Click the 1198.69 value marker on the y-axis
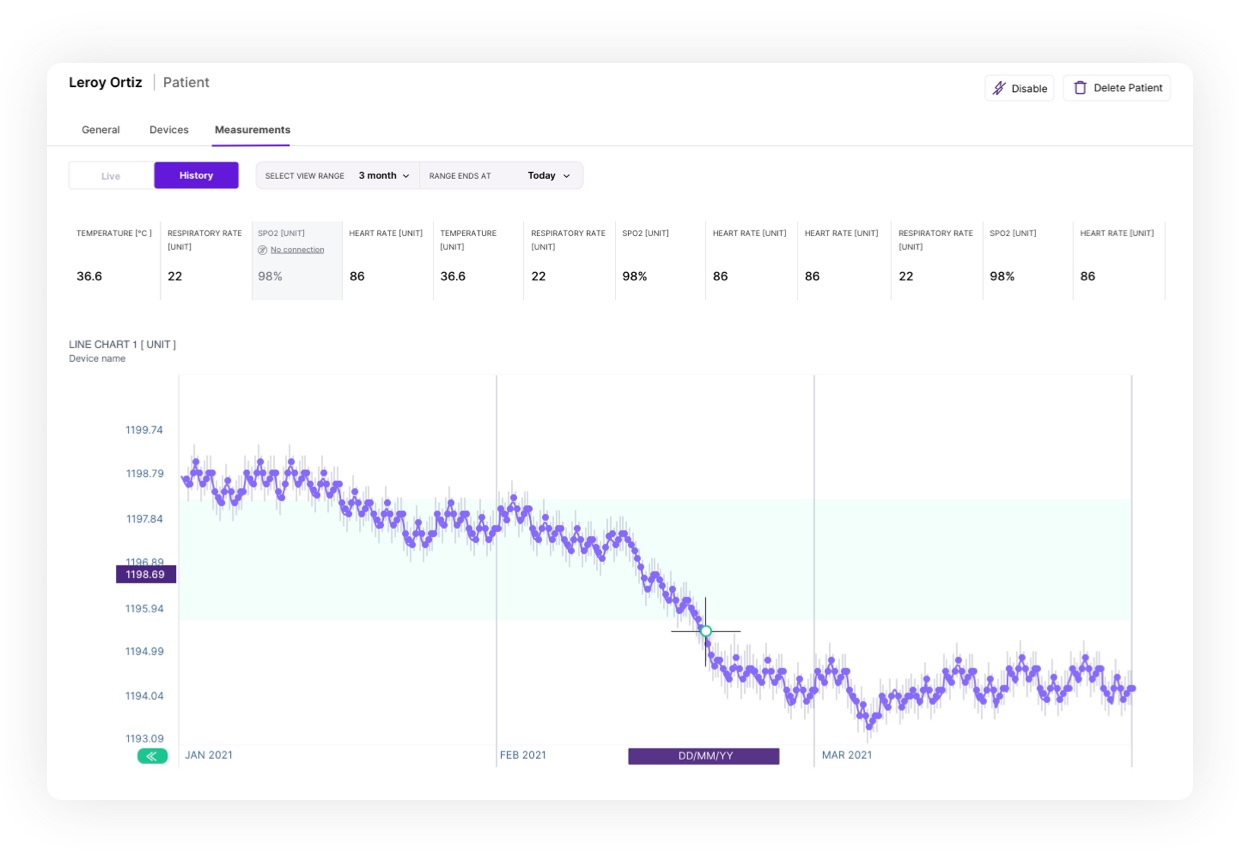Viewport: 1239px width, 862px height. pyautogui.click(x=146, y=575)
